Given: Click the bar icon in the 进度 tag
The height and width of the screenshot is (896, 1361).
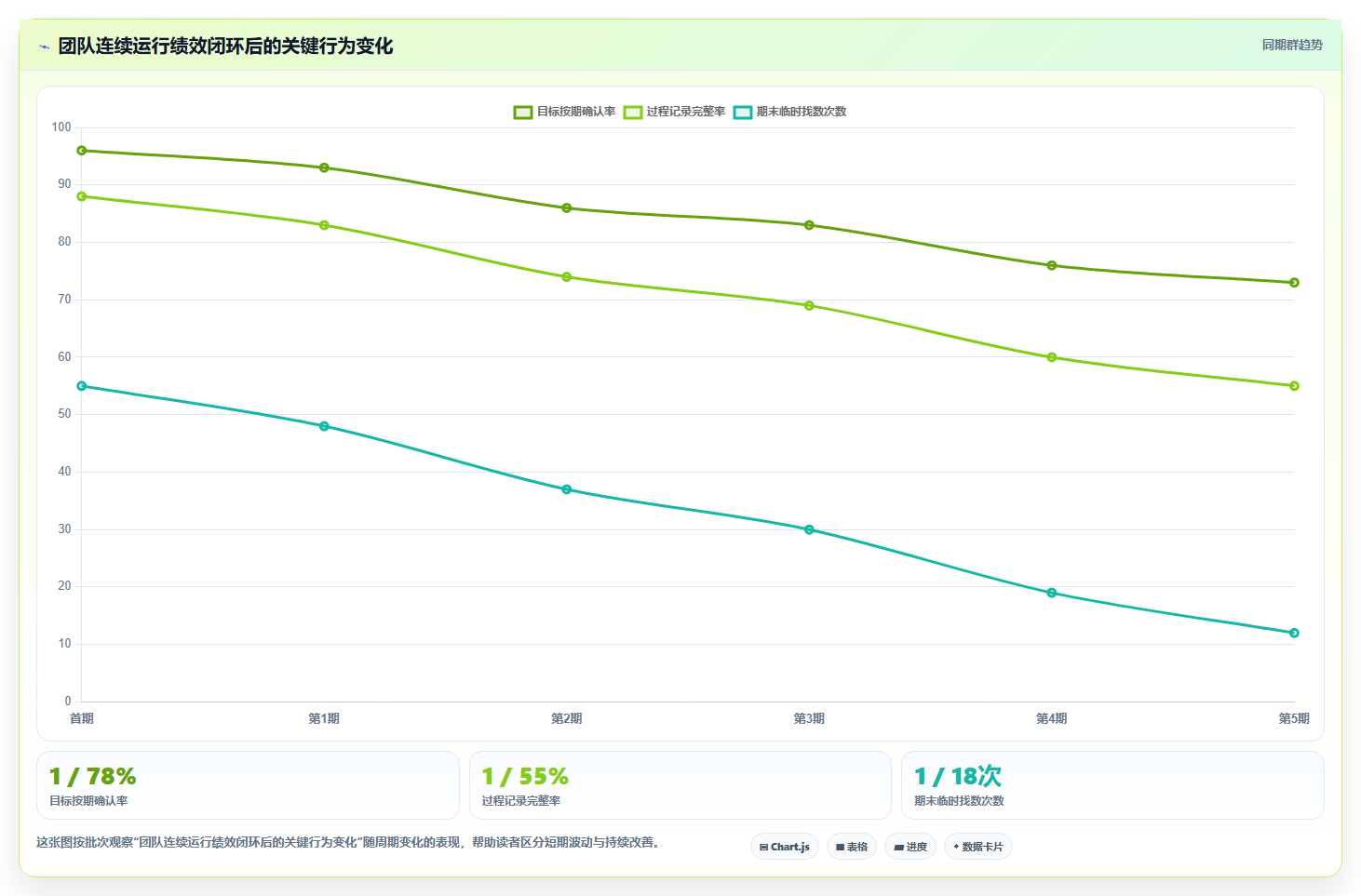Looking at the screenshot, I should (898, 848).
